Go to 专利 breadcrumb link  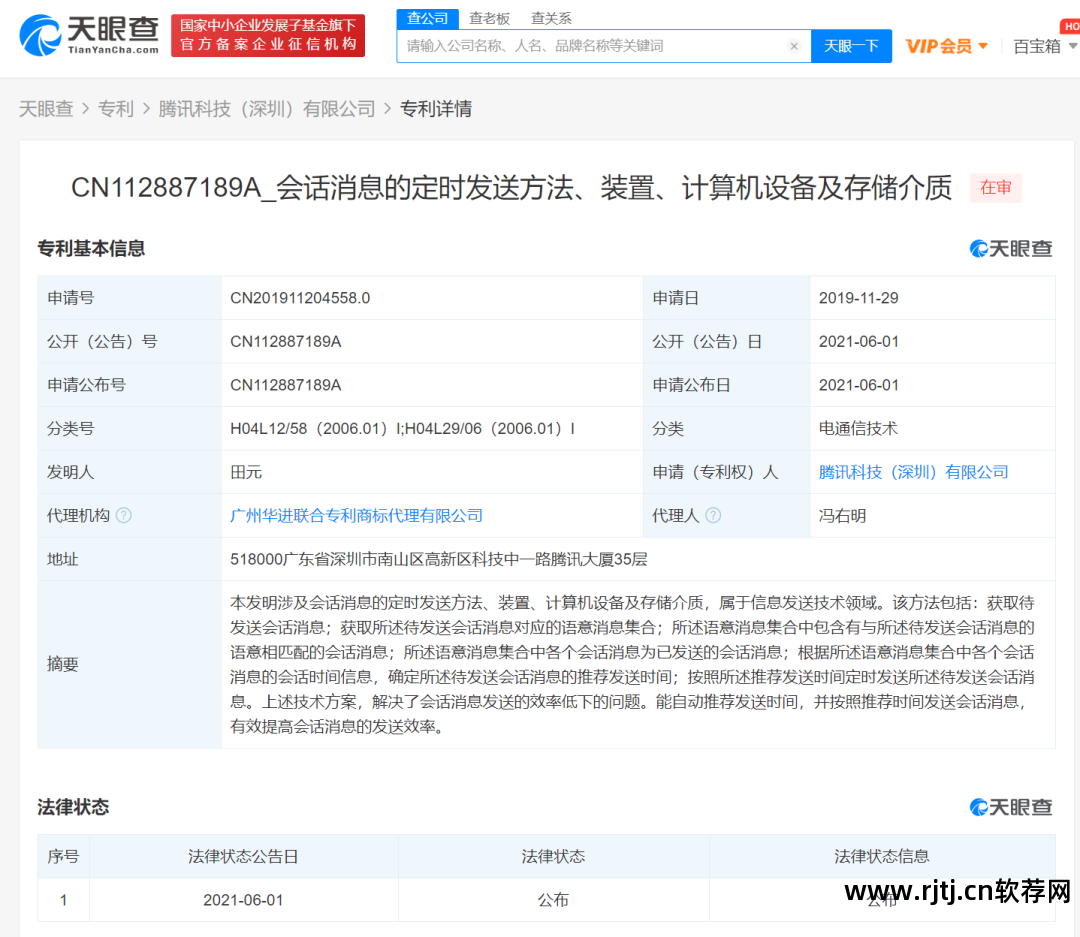116,109
